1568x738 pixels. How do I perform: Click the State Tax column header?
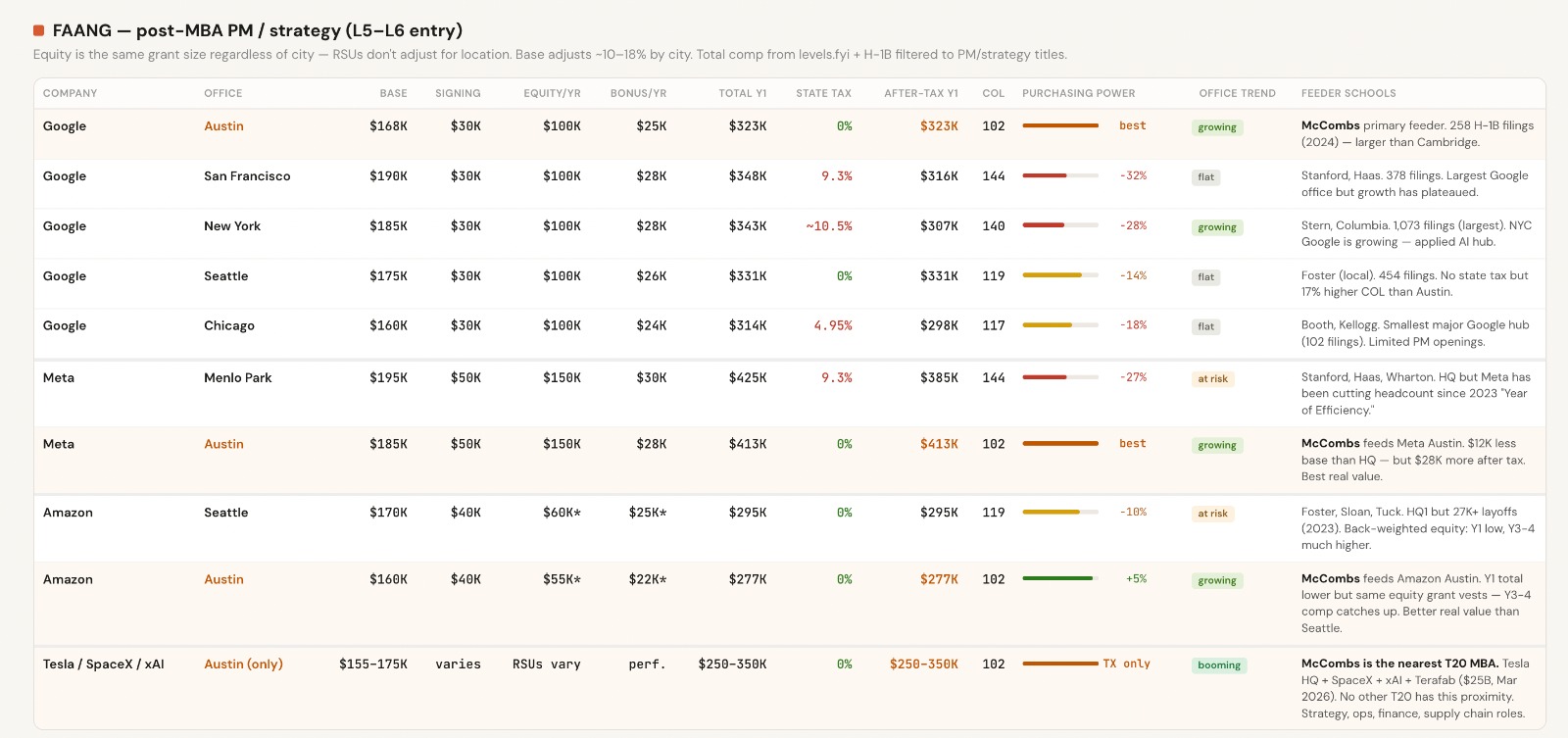tap(823, 93)
